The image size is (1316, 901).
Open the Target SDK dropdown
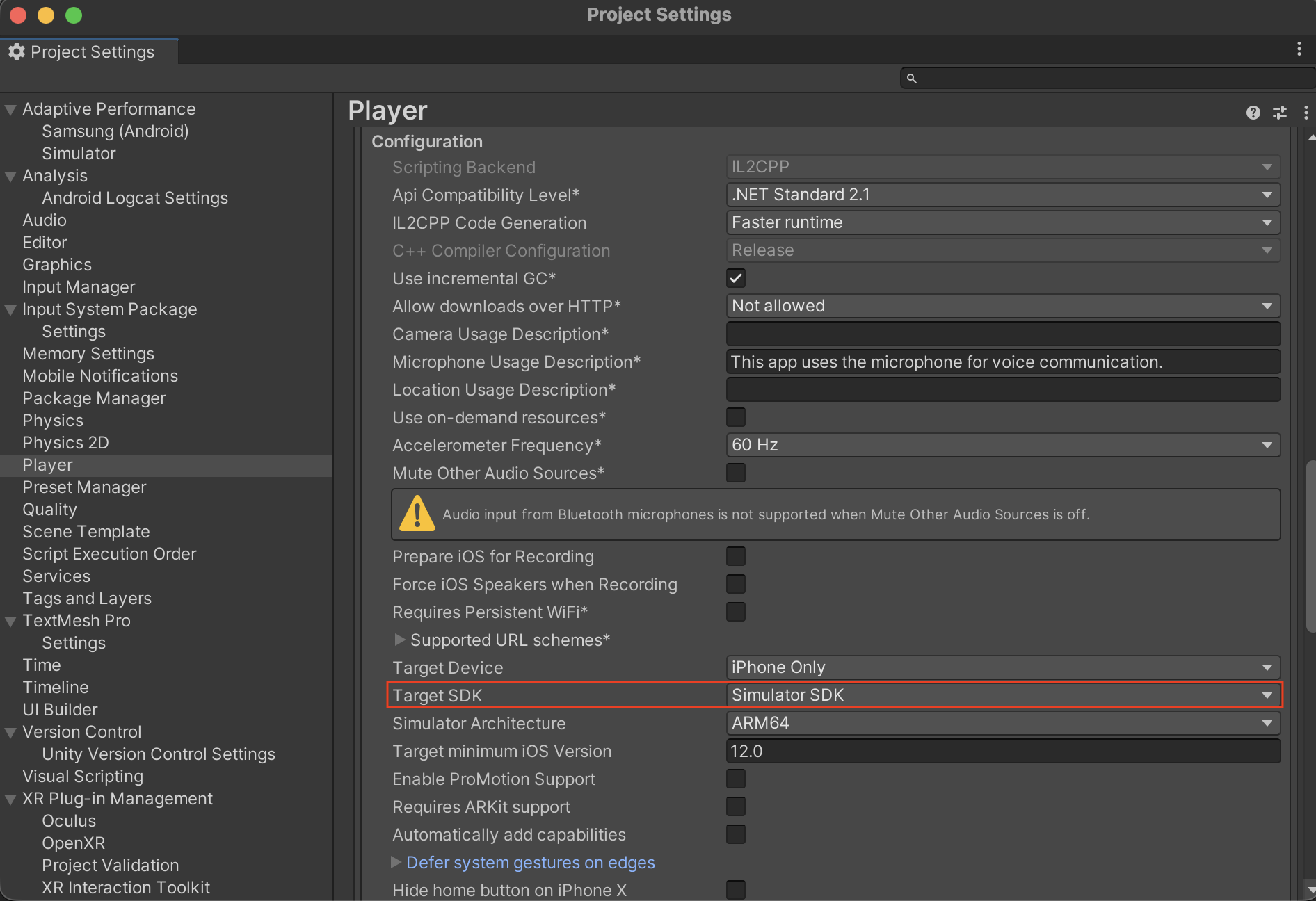[x=1002, y=695]
